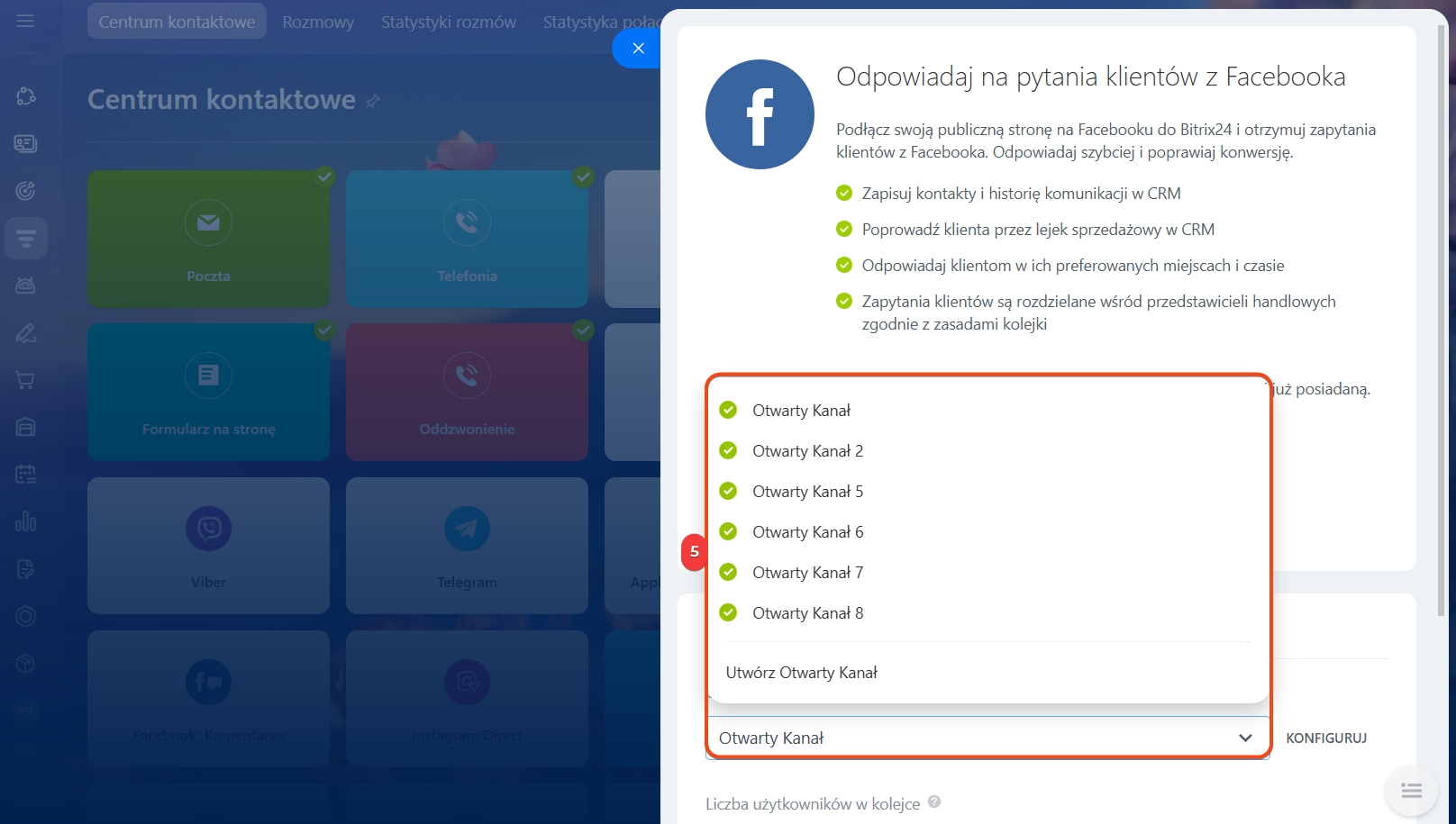This screenshot has width=1456, height=824.
Task: Click the collaboration circles sidebar icon
Action: (25, 95)
